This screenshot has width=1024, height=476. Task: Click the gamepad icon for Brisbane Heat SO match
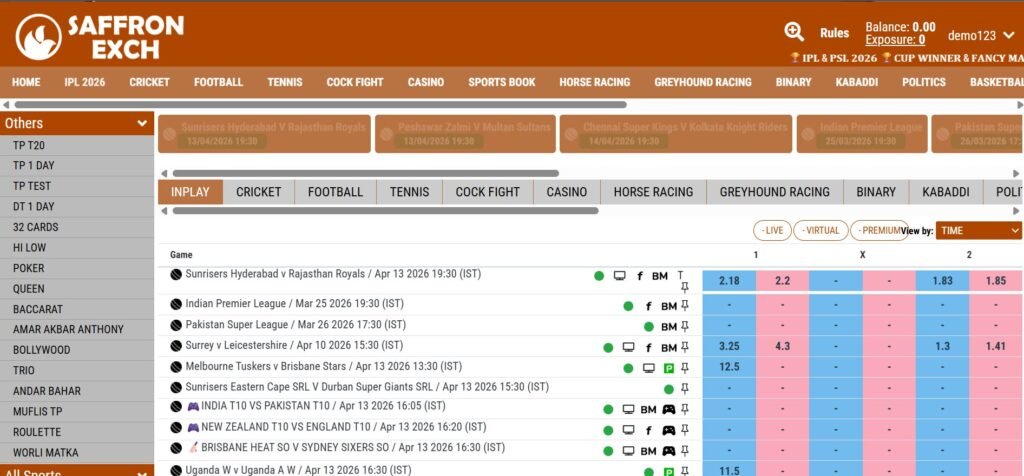pos(669,451)
